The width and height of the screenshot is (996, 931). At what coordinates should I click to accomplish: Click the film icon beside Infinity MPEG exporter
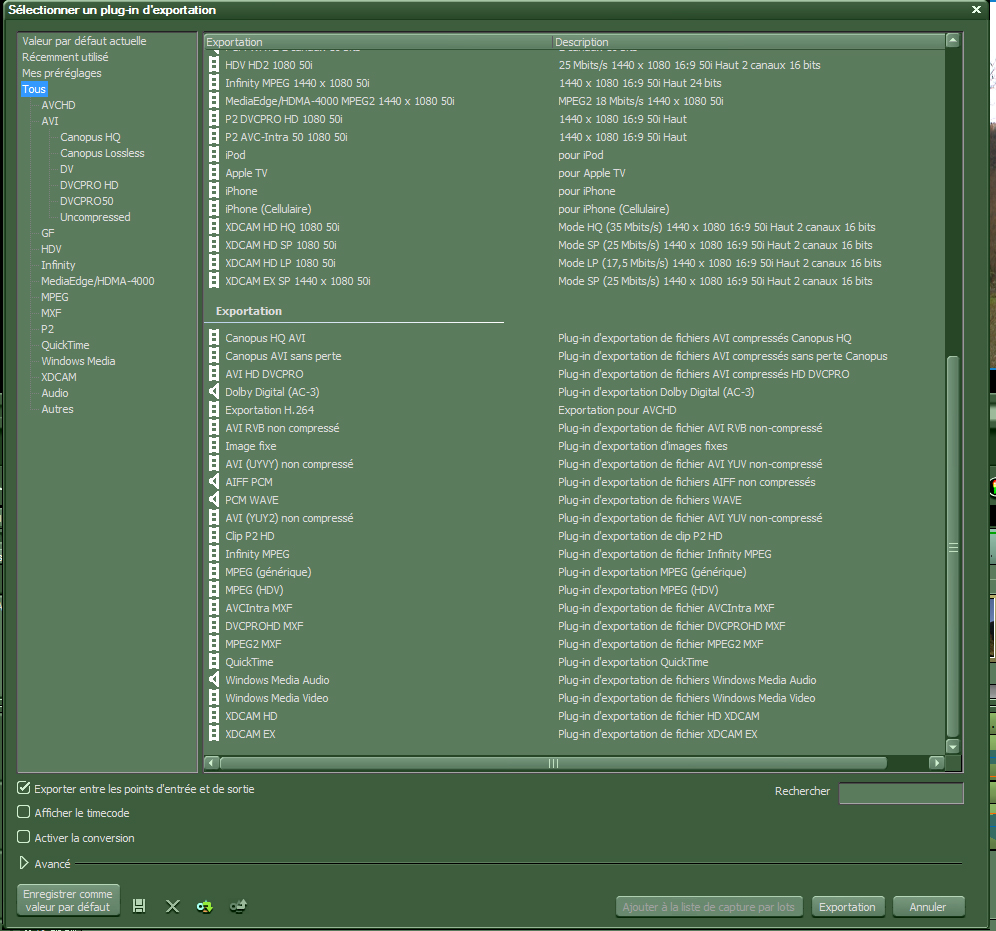[x=214, y=554]
